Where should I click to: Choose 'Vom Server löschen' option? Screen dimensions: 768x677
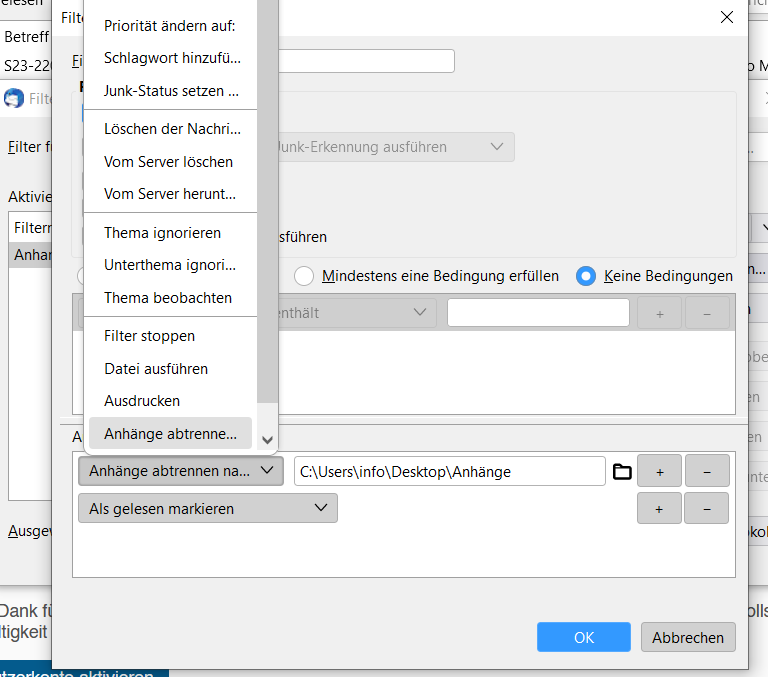tap(170, 162)
